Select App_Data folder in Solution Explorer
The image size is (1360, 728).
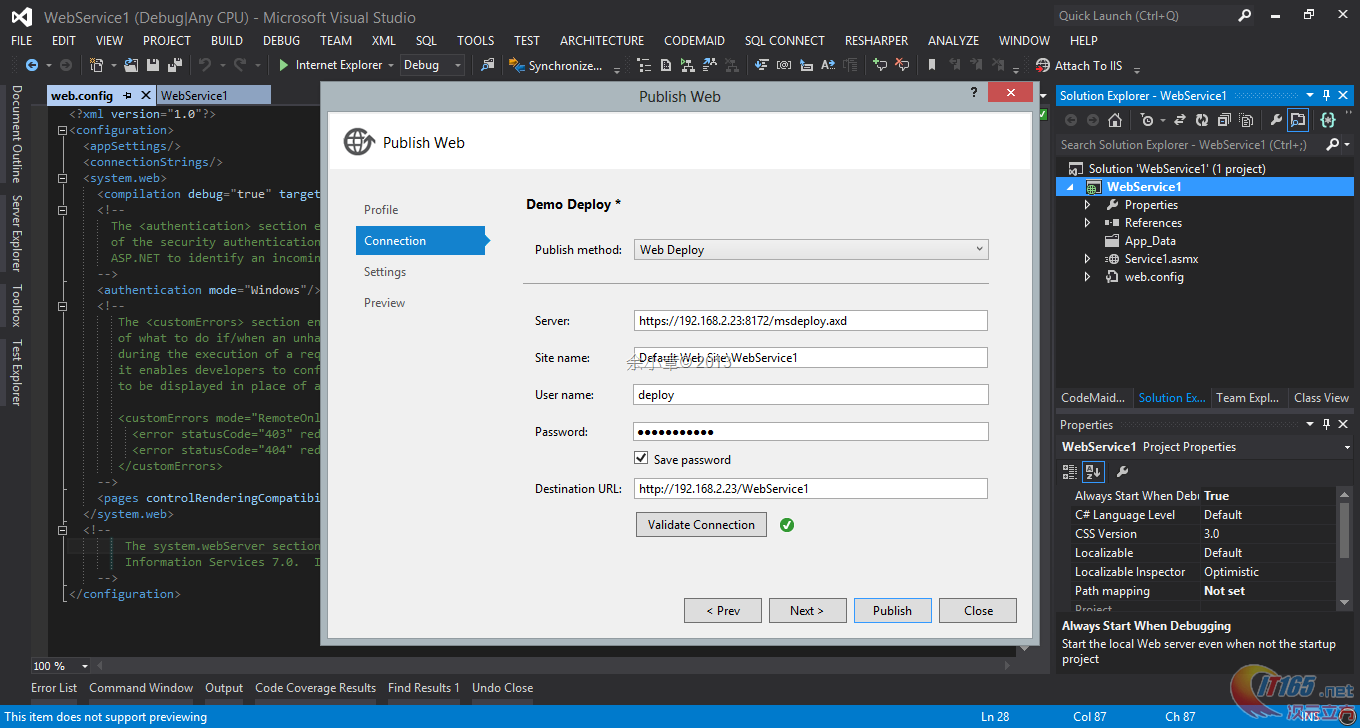point(1150,241)
